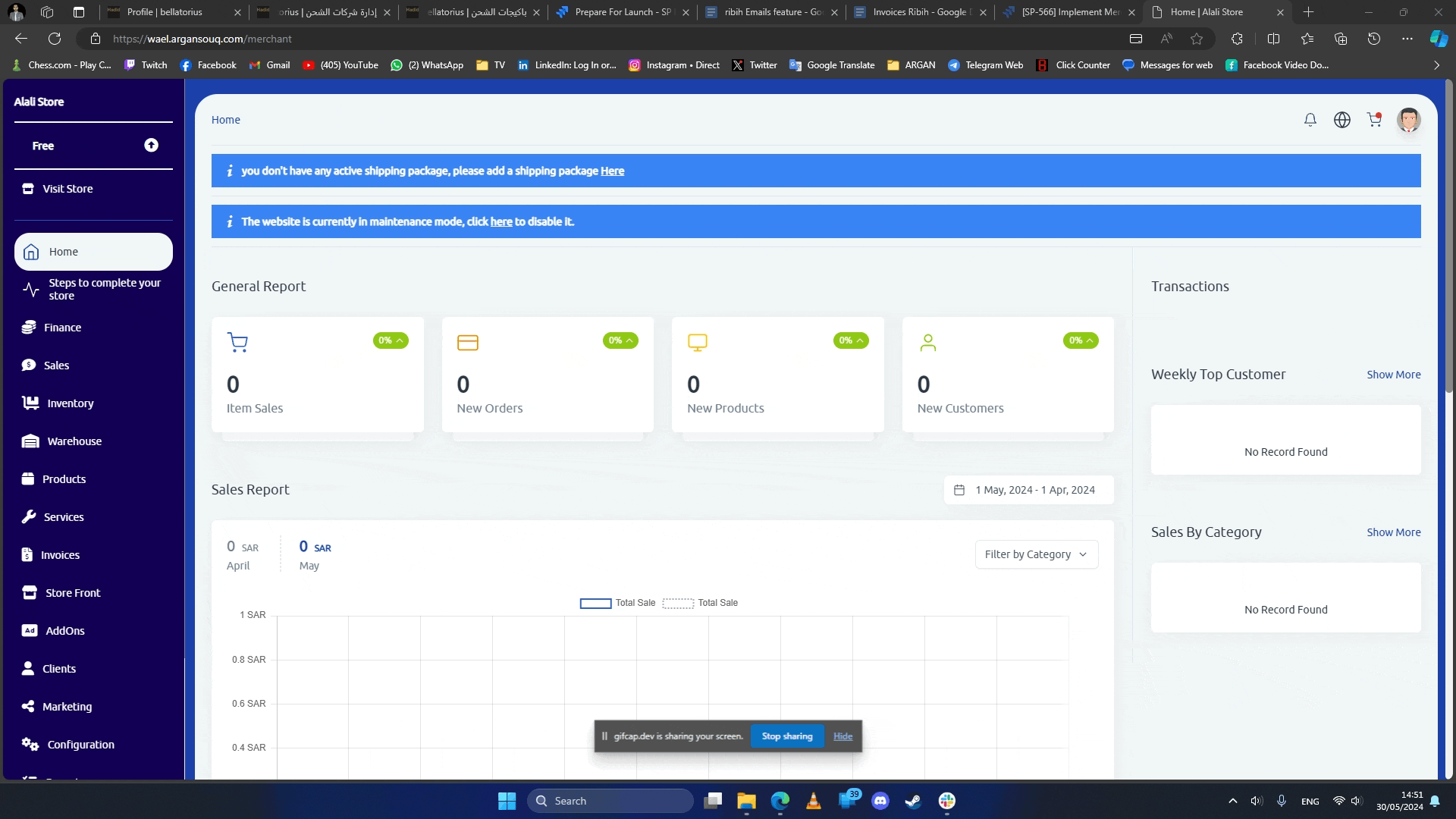Click the language globe icon
The image size is (1456, 819).
[1341, 120]
